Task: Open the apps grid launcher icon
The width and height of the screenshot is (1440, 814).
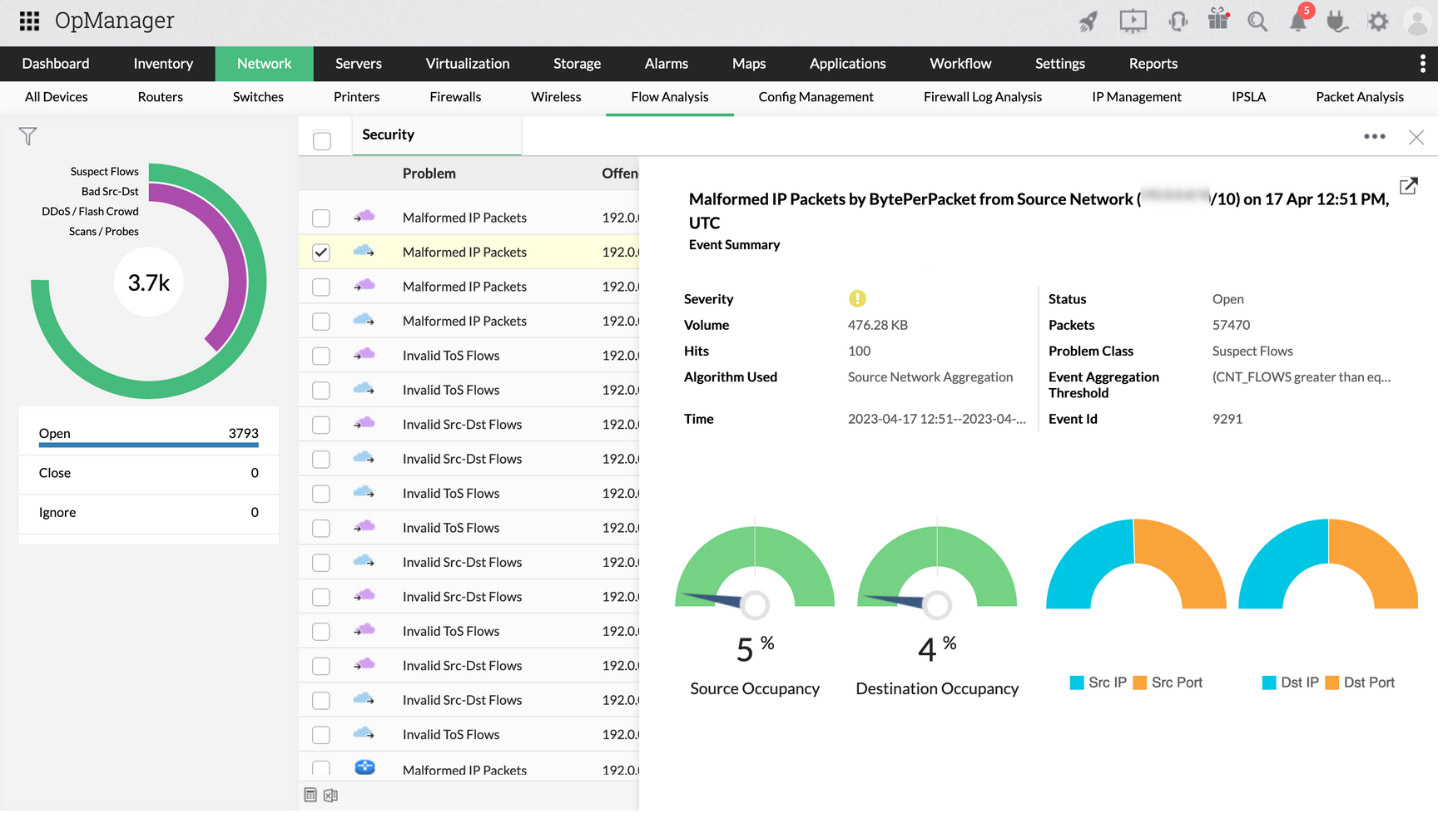Action: point(29,21)
